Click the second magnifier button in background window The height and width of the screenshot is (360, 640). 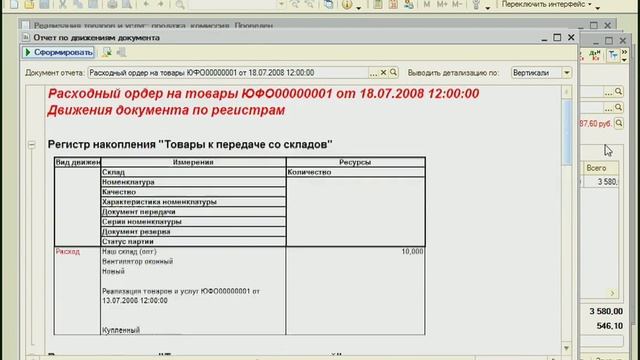618,107
